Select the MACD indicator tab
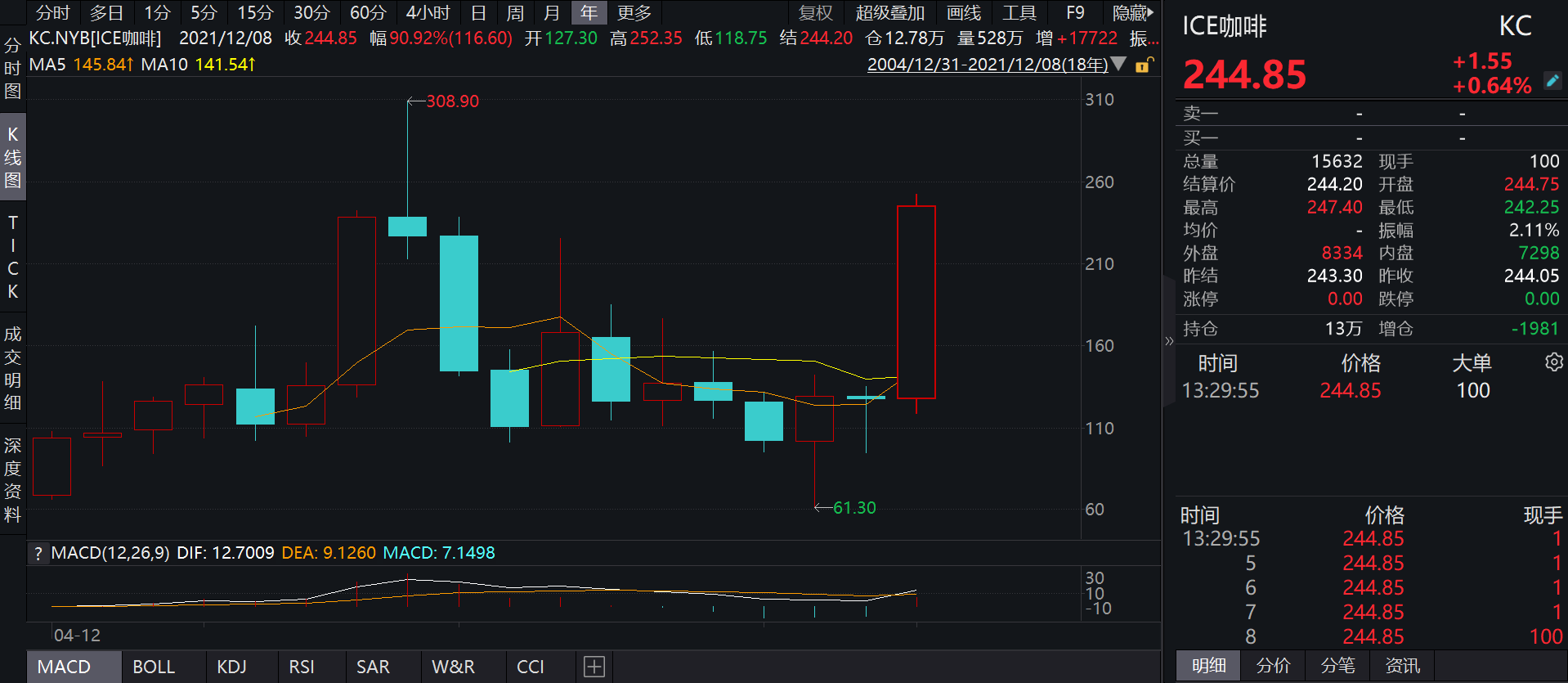The image size is (1568, 683). (74, 667)
